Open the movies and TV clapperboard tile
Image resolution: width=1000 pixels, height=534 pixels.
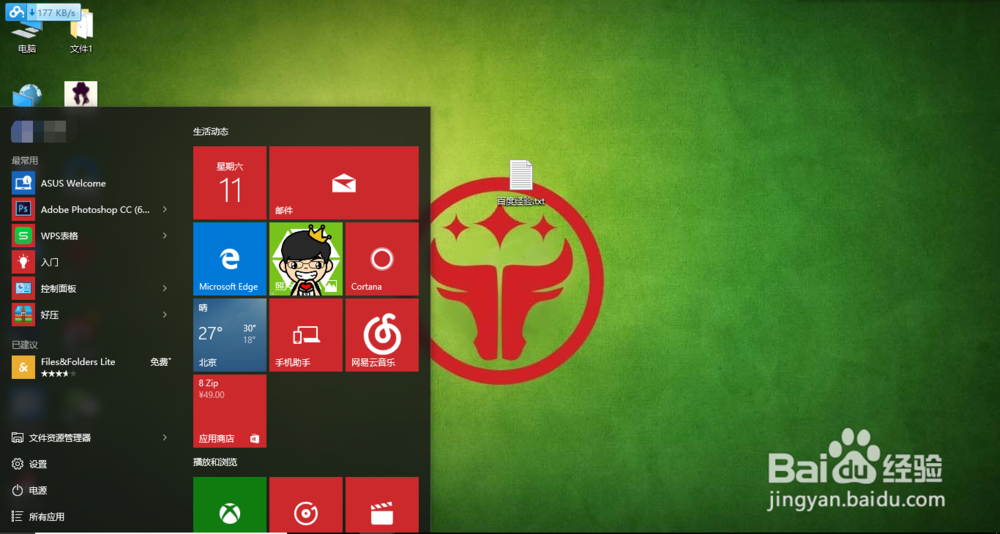382,505
